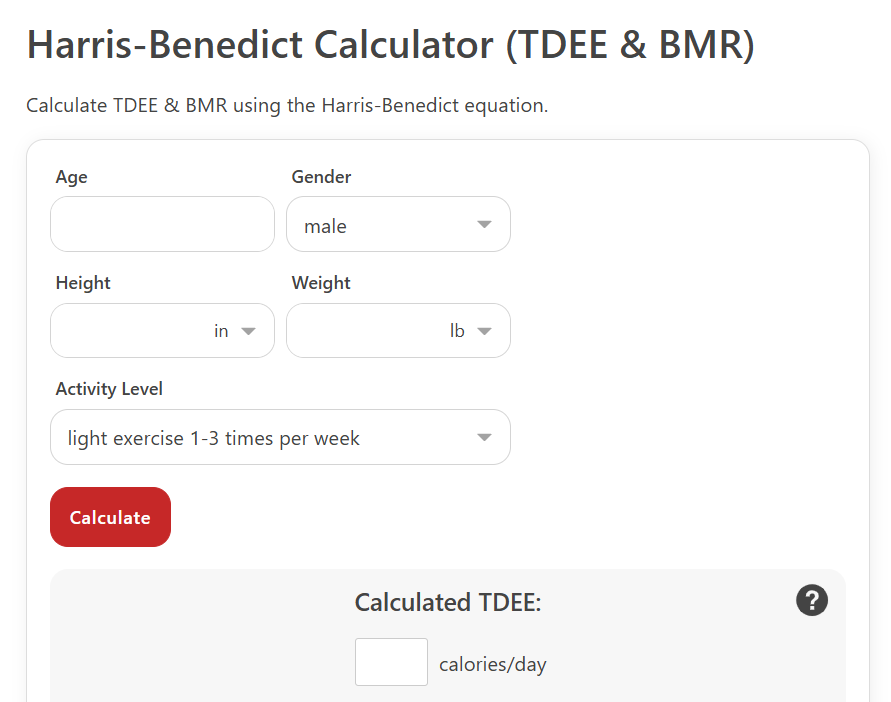The image size is (891, 702).
Task: Click the 'Activity Level' label
Action: point(109,389)
